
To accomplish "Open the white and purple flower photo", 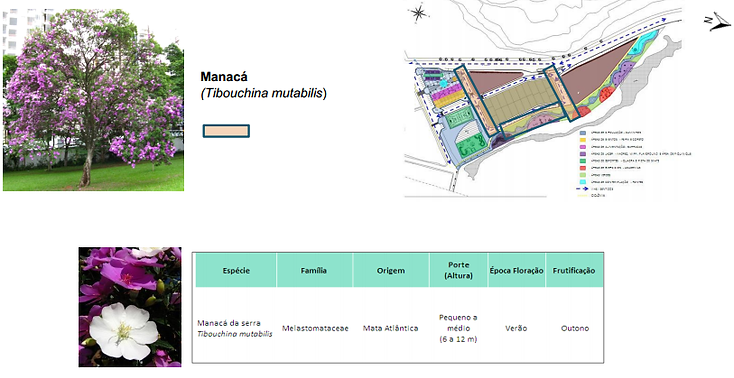I will pos(130,307).
